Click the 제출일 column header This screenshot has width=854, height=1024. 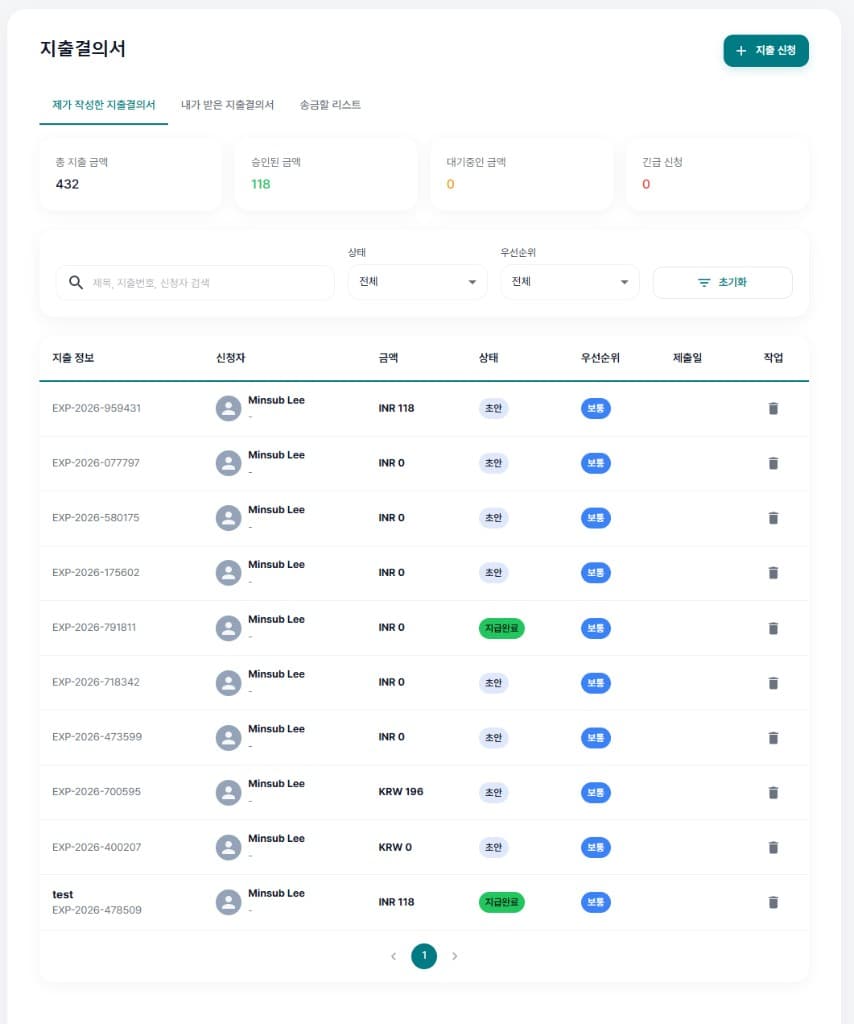point(688,358)
